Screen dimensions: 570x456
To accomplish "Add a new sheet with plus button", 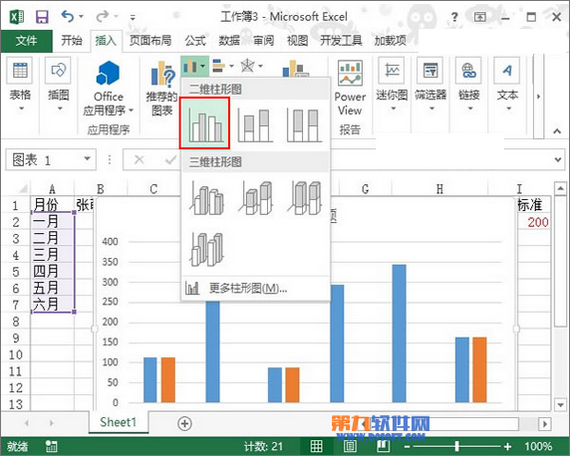I will [x=185, y=424].
